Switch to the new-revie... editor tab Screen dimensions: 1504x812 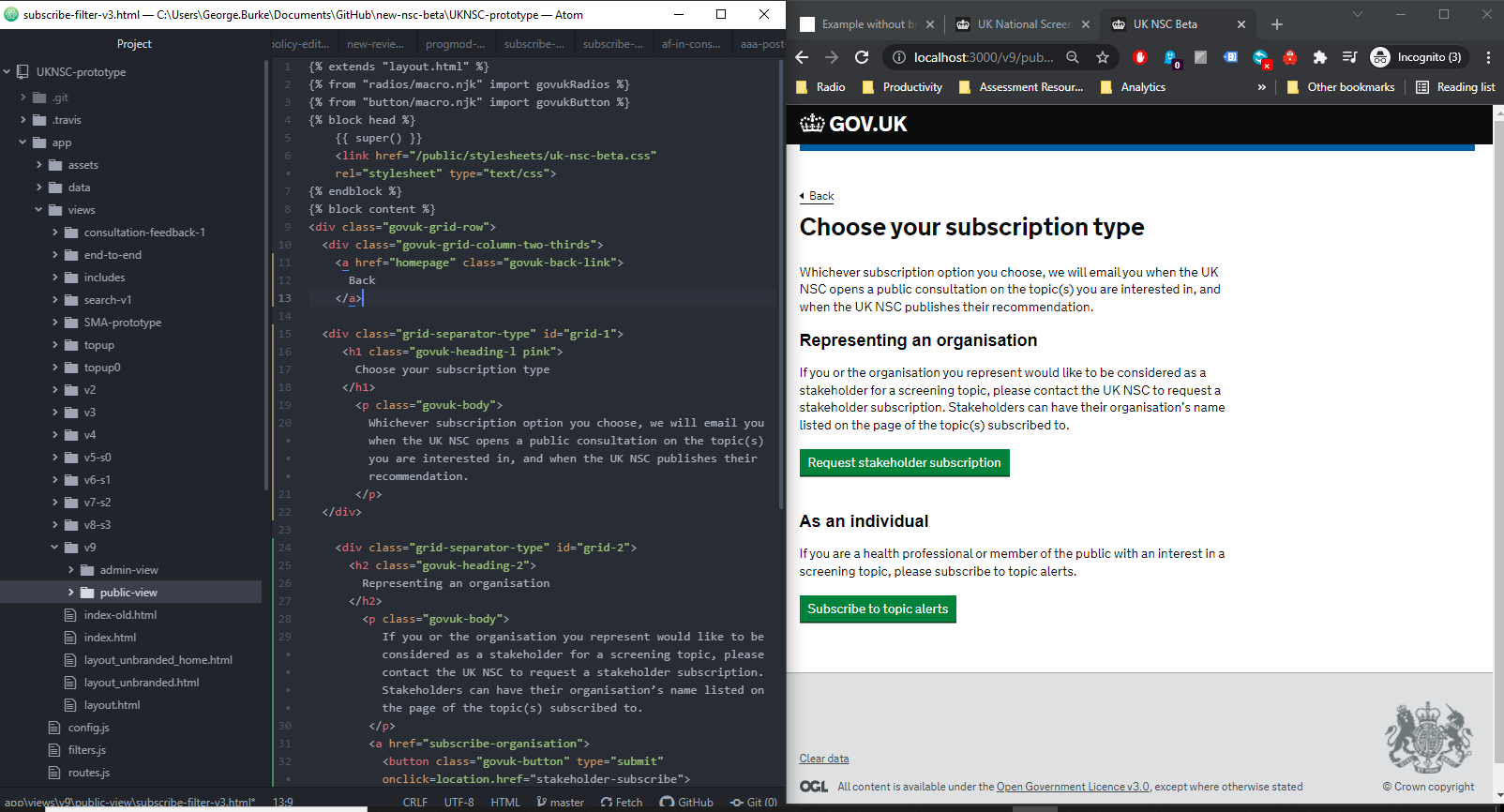[375, 44]
